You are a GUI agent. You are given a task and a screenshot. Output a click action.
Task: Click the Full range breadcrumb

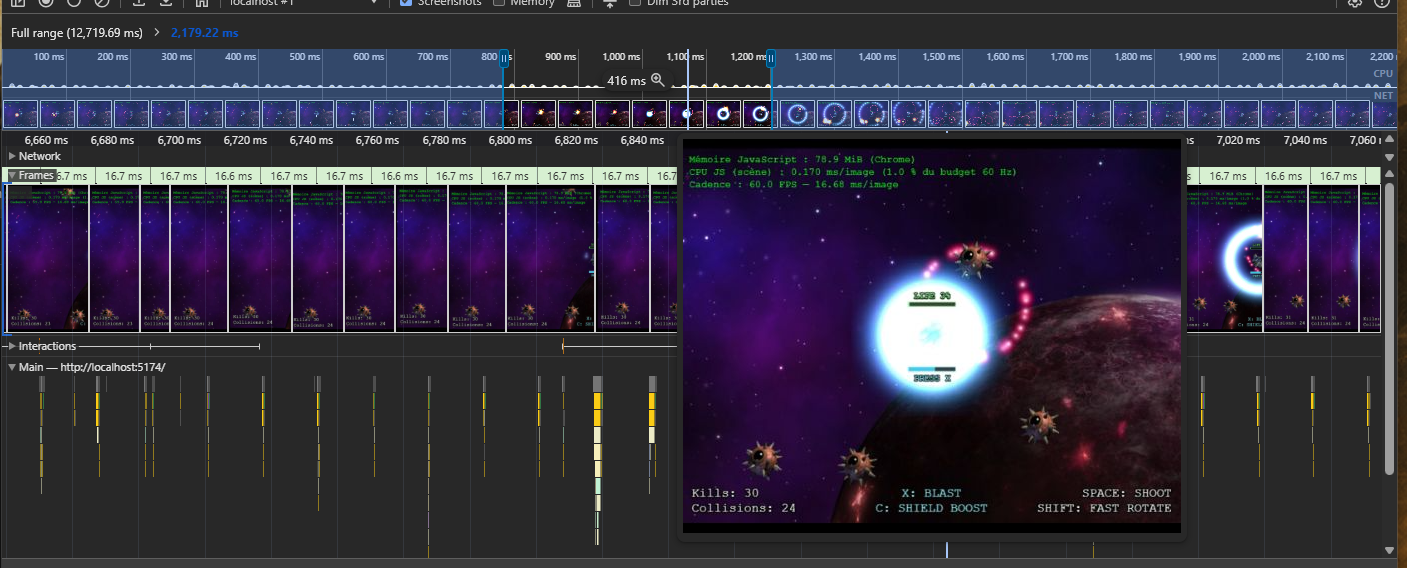[x=77, y=33]
